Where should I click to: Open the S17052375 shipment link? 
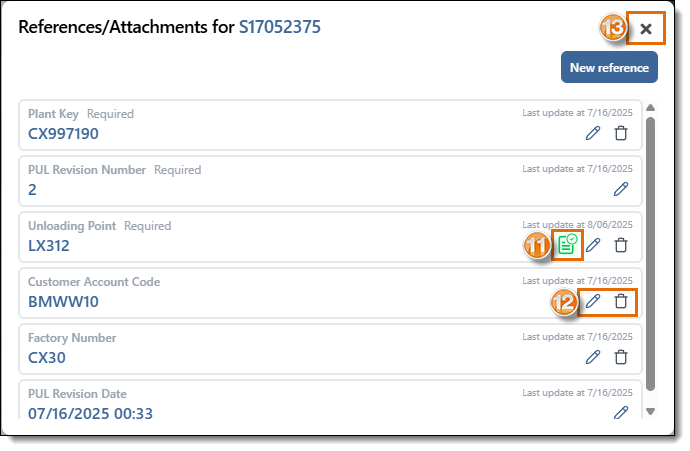[280, 28]
